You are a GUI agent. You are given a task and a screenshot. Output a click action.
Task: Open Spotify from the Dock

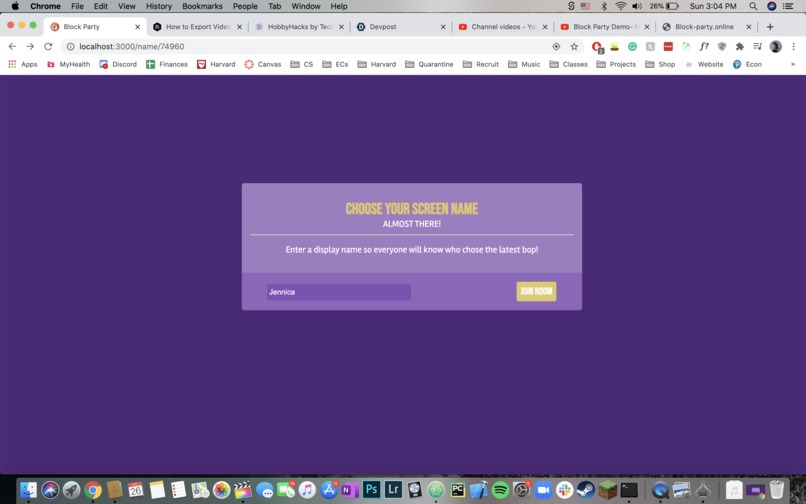click(500, 490)
